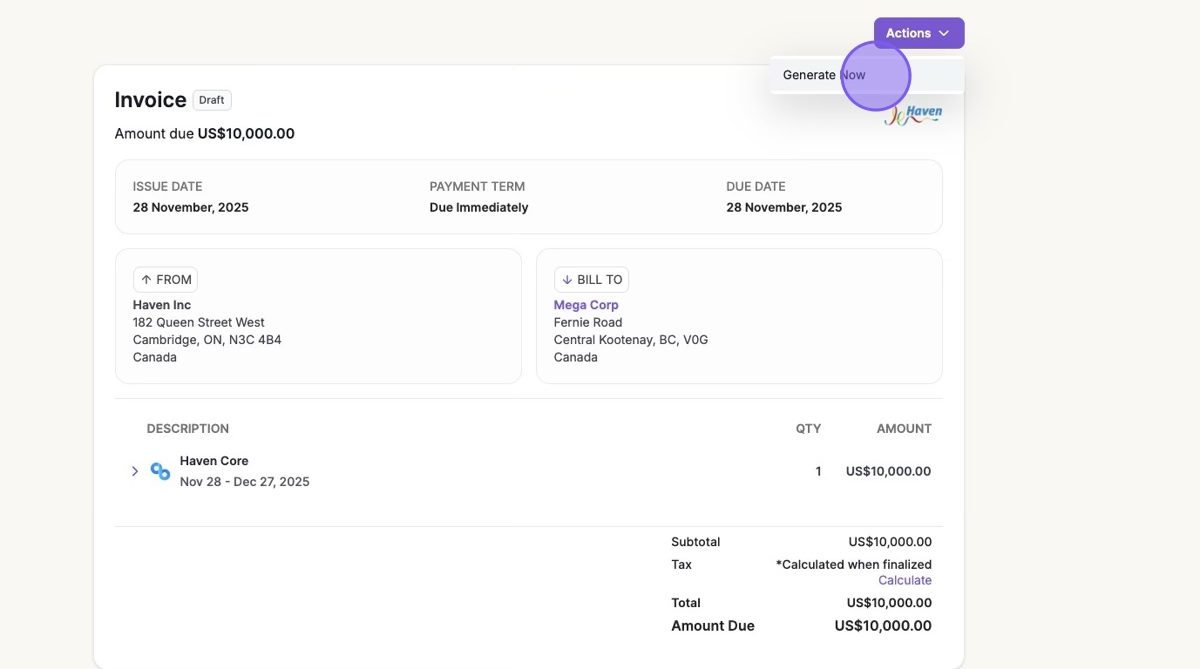Click the up arrow in FROM label
The image size is (1200, 669).
click(x=146, y=280)
